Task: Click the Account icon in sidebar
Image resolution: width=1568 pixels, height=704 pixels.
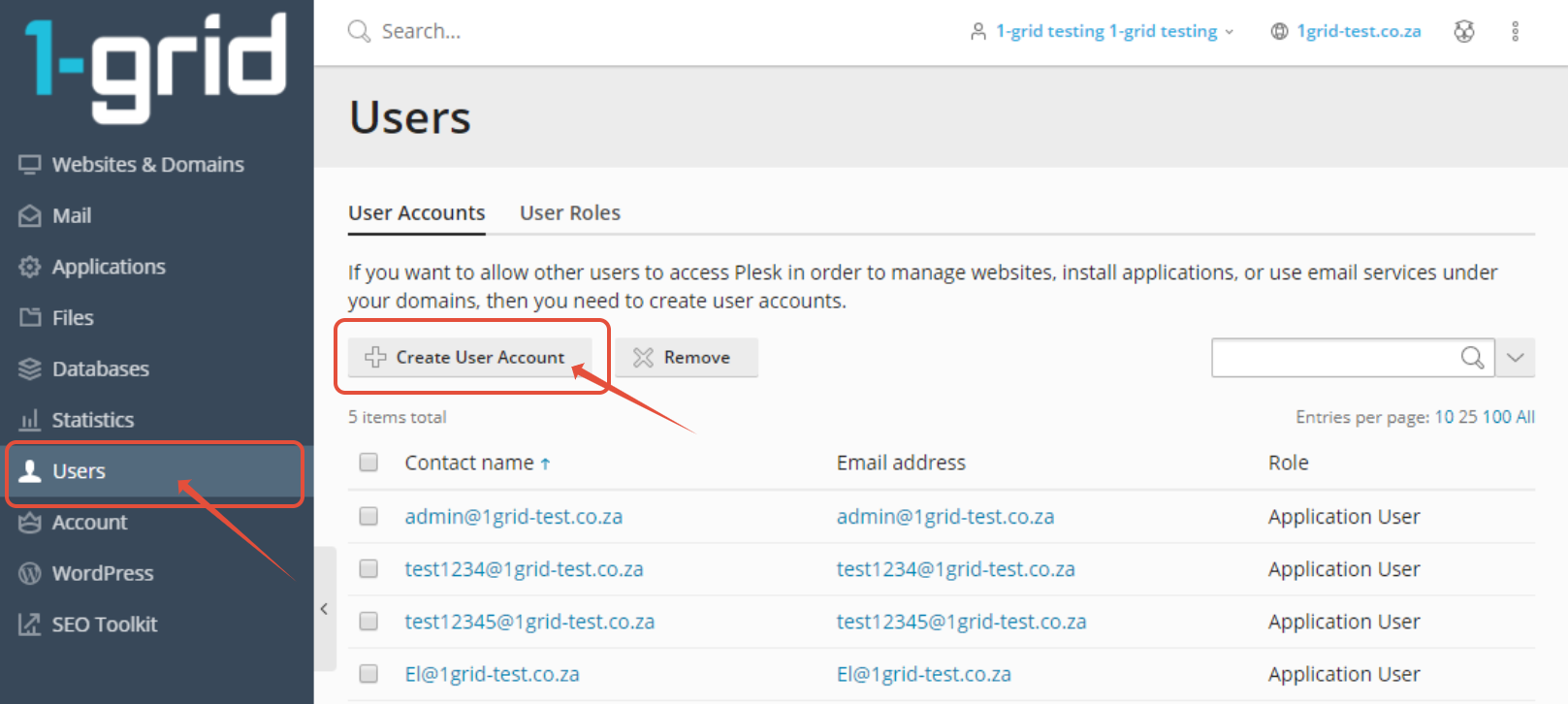Action: [x=30, y=523]
